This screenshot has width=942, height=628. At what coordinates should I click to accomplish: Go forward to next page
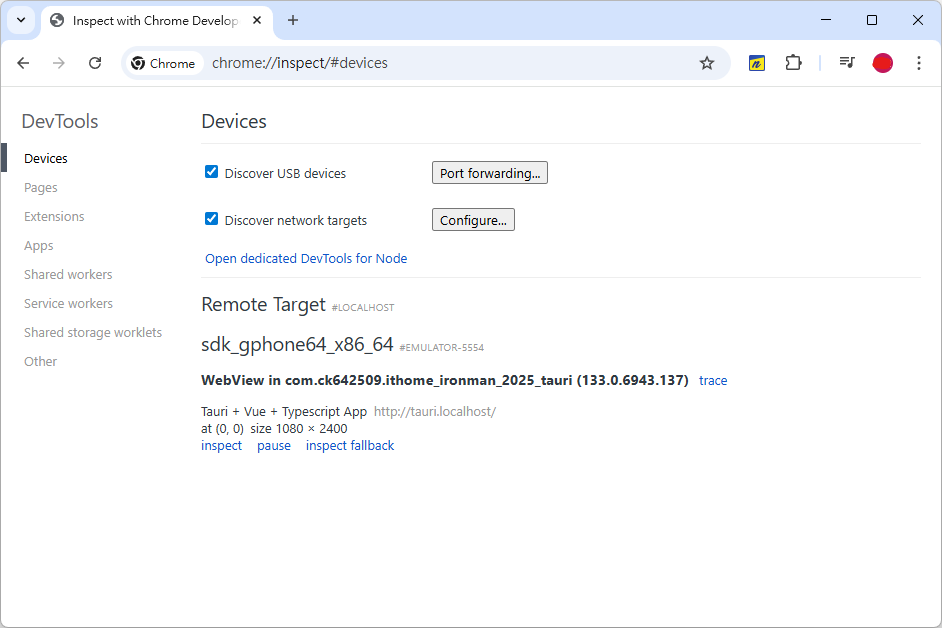pos(59,63)
